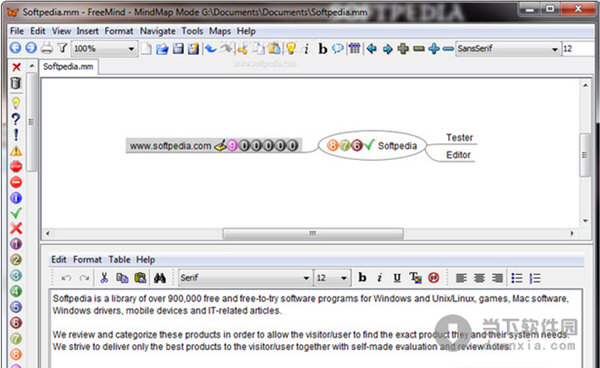Image resolution: width=600 pixels, height=368 pixels.
Task: Open note editor Edit menu
Action: tap(59, 259)
